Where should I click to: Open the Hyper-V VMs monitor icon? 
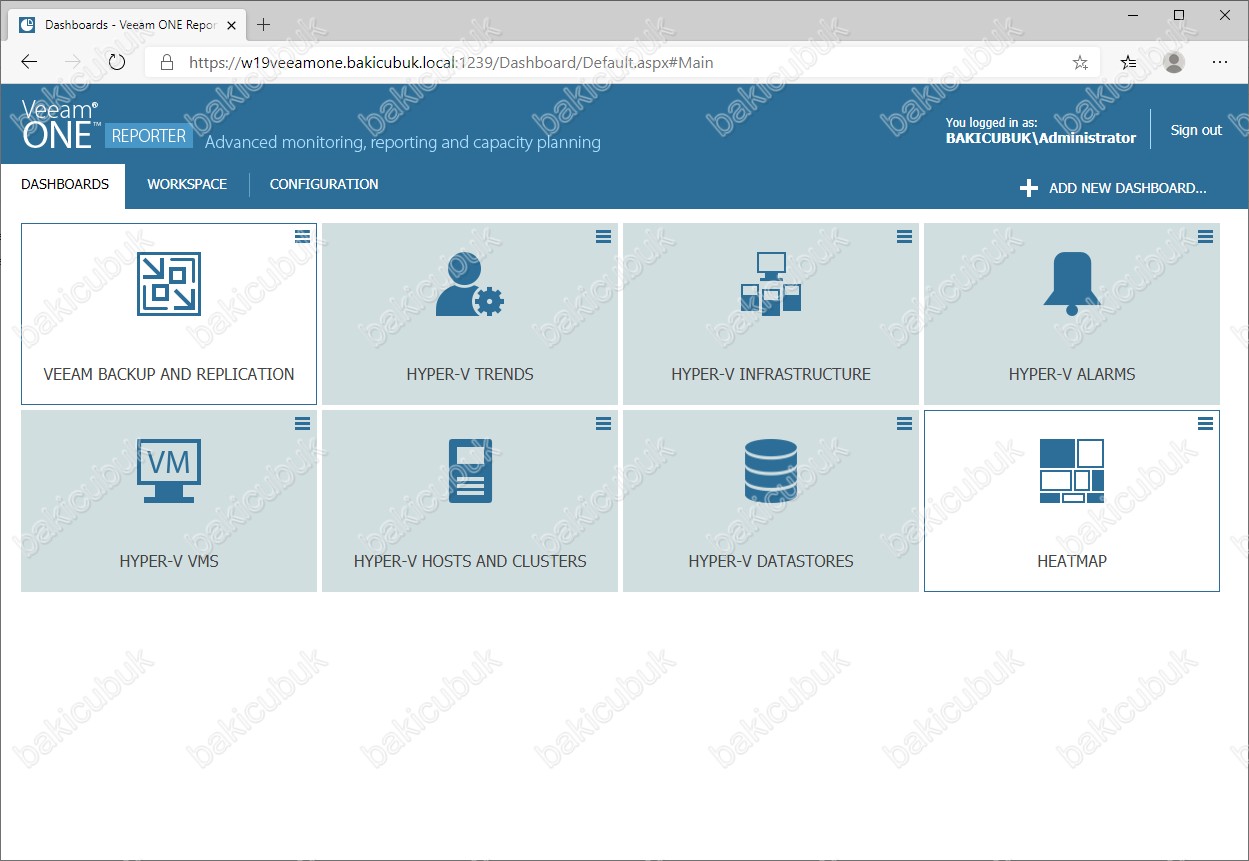click(169, 471)
